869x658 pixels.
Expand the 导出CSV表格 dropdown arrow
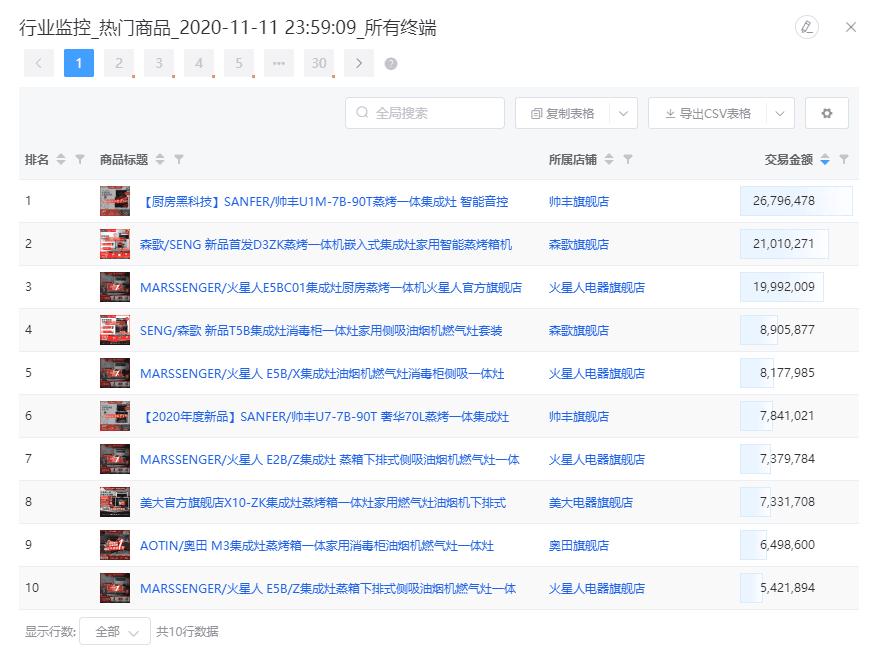click(779, 113)
